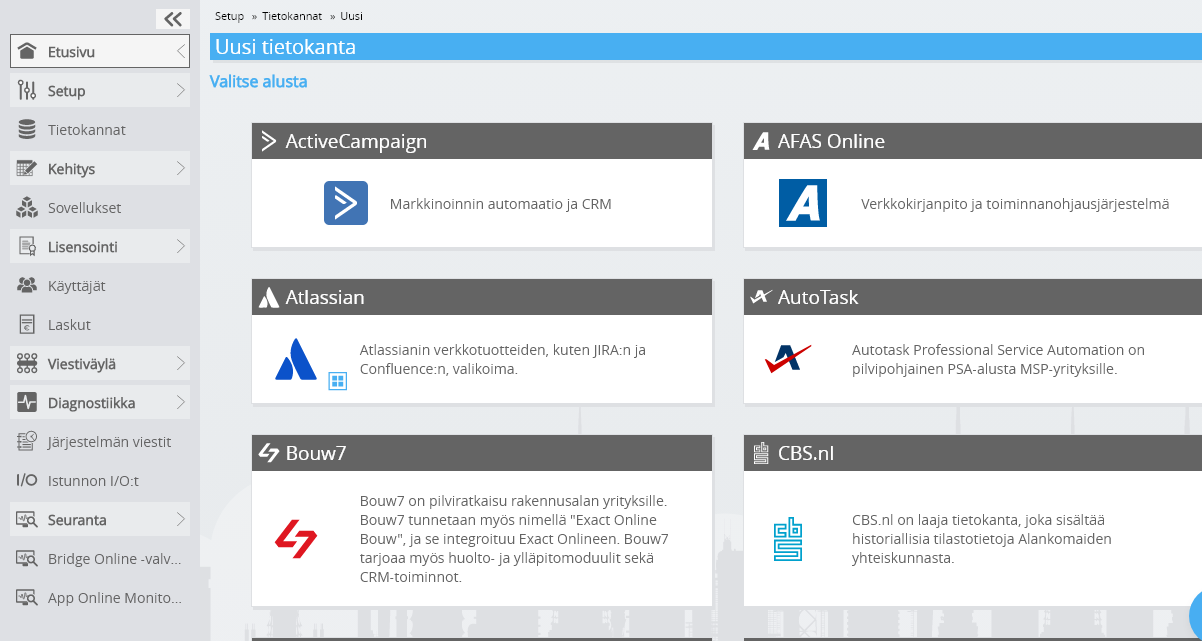Image resolution: width=1202 pixels, height=641 pixels.
Task: Click Setup breadcrumb link
Action: [x=229, y=16]
